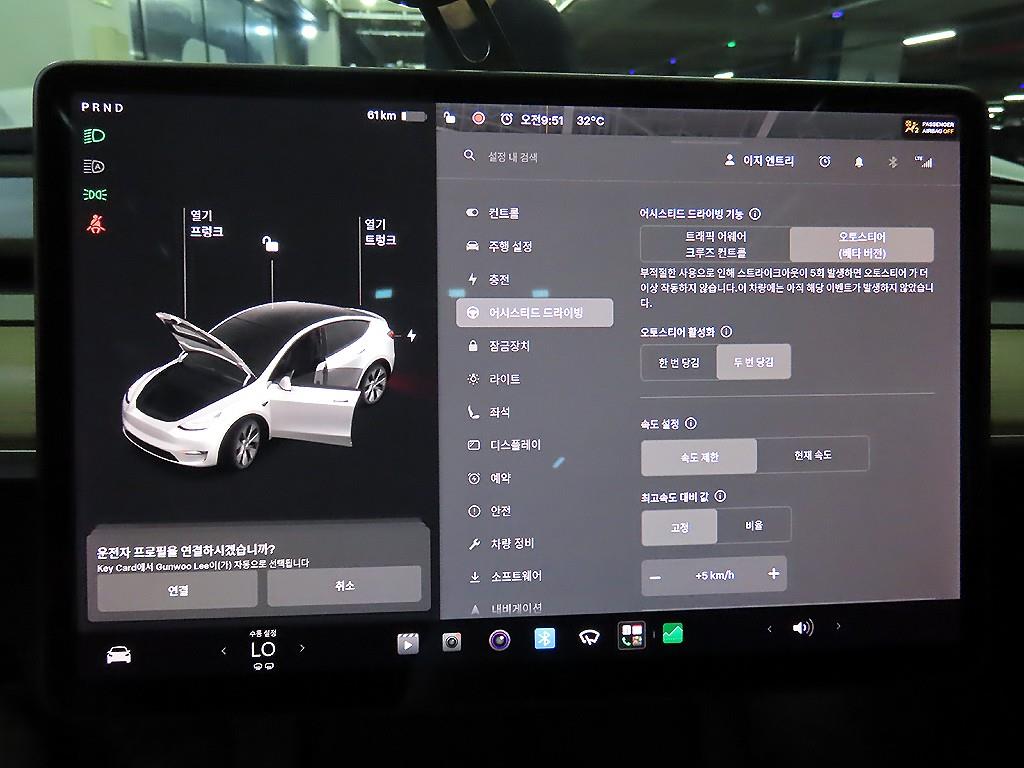The height and width of the screenshot is (768, 1024).
Task: Tap the alarm clock icon by time
Action: pyautogui.click(x=506, y=119)
